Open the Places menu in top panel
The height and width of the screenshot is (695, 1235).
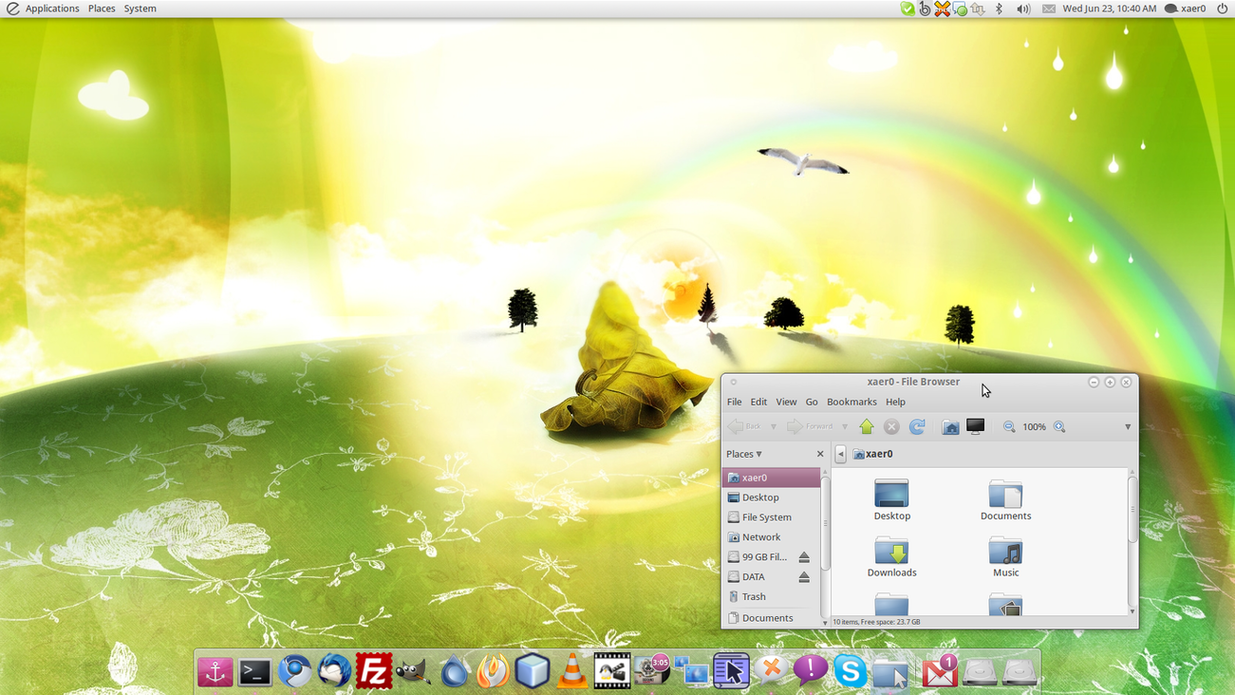(101, 9)
